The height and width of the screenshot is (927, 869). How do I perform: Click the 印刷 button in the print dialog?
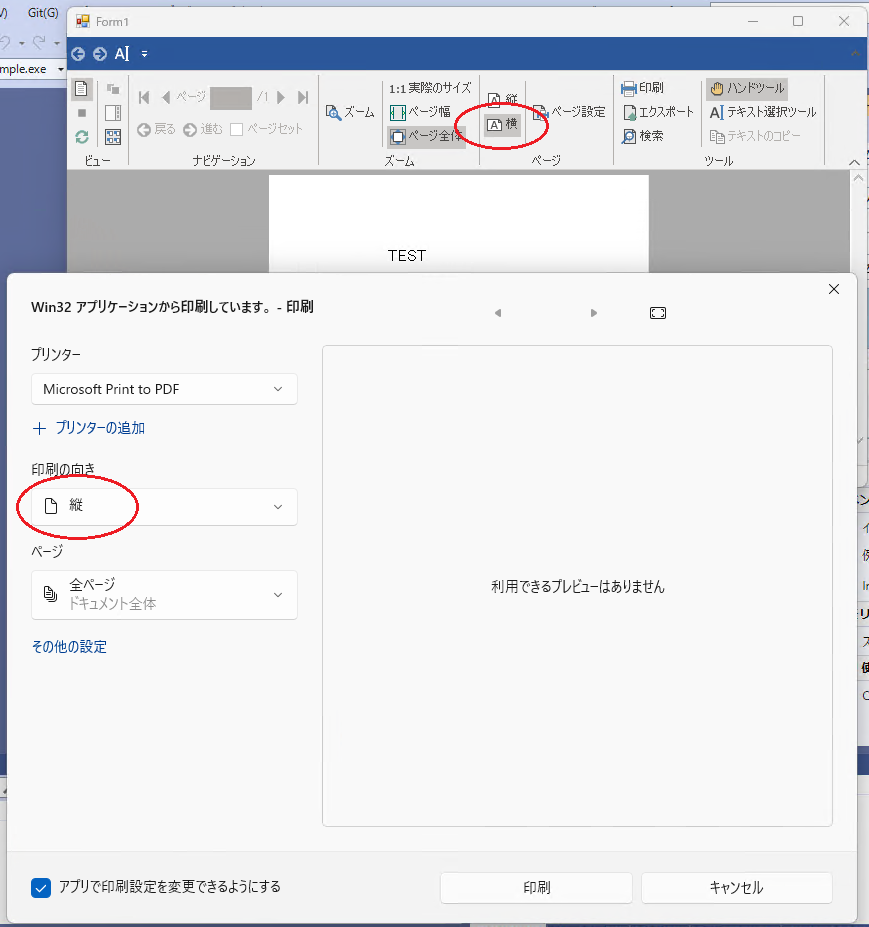(x=536, y=888)
